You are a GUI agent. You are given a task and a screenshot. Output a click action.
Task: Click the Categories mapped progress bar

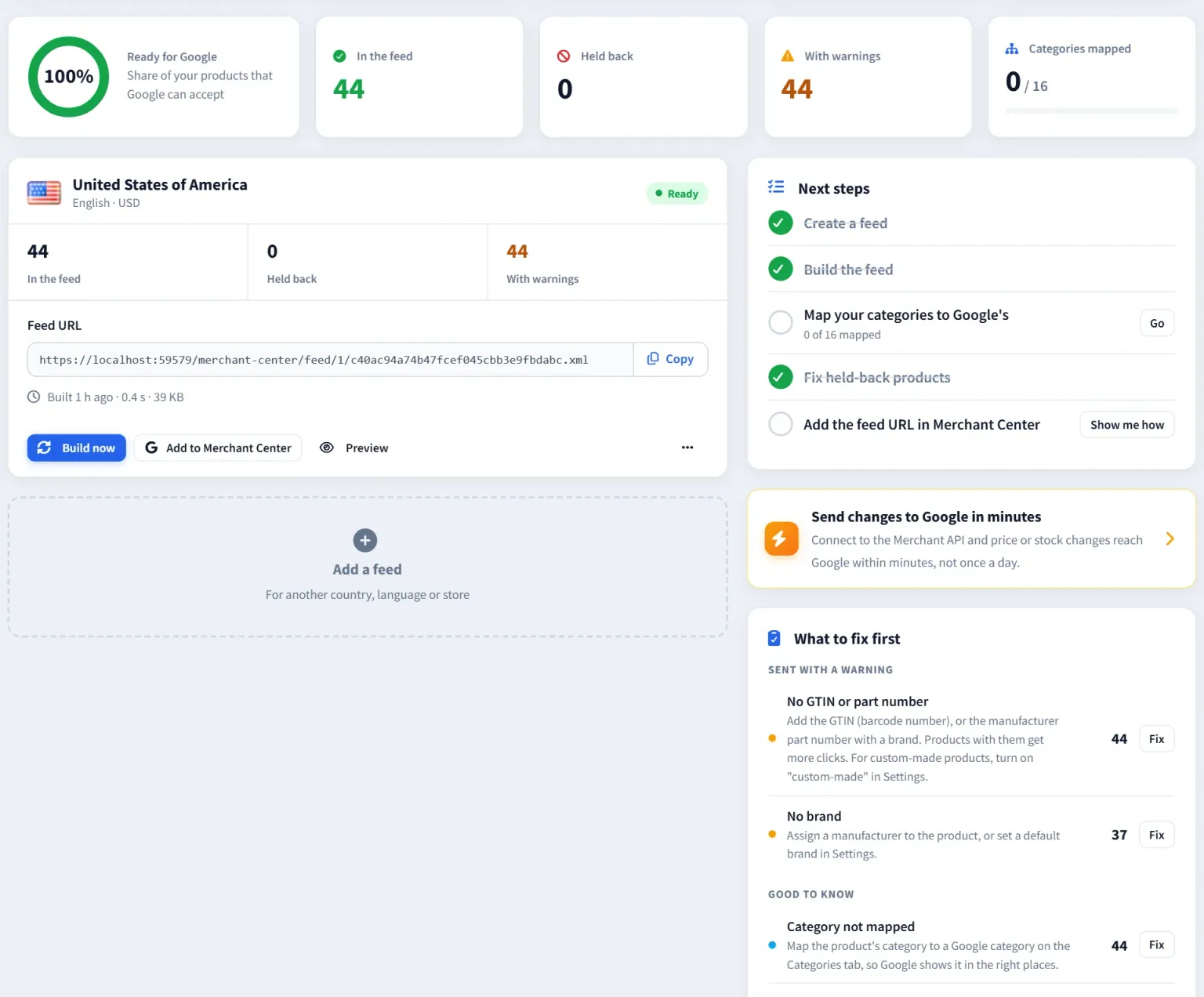1092,111
